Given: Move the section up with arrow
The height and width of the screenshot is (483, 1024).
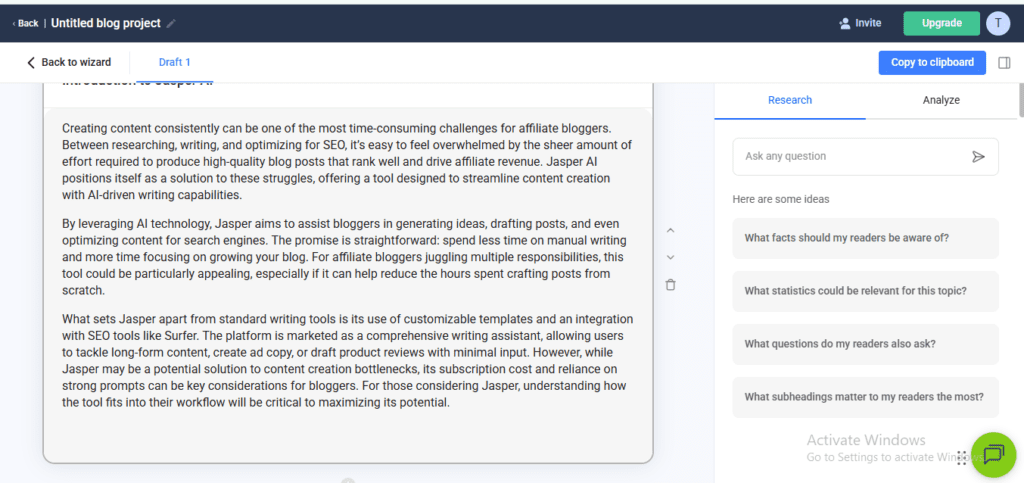Looking at the screenshot, I should (x=670, y=230).
